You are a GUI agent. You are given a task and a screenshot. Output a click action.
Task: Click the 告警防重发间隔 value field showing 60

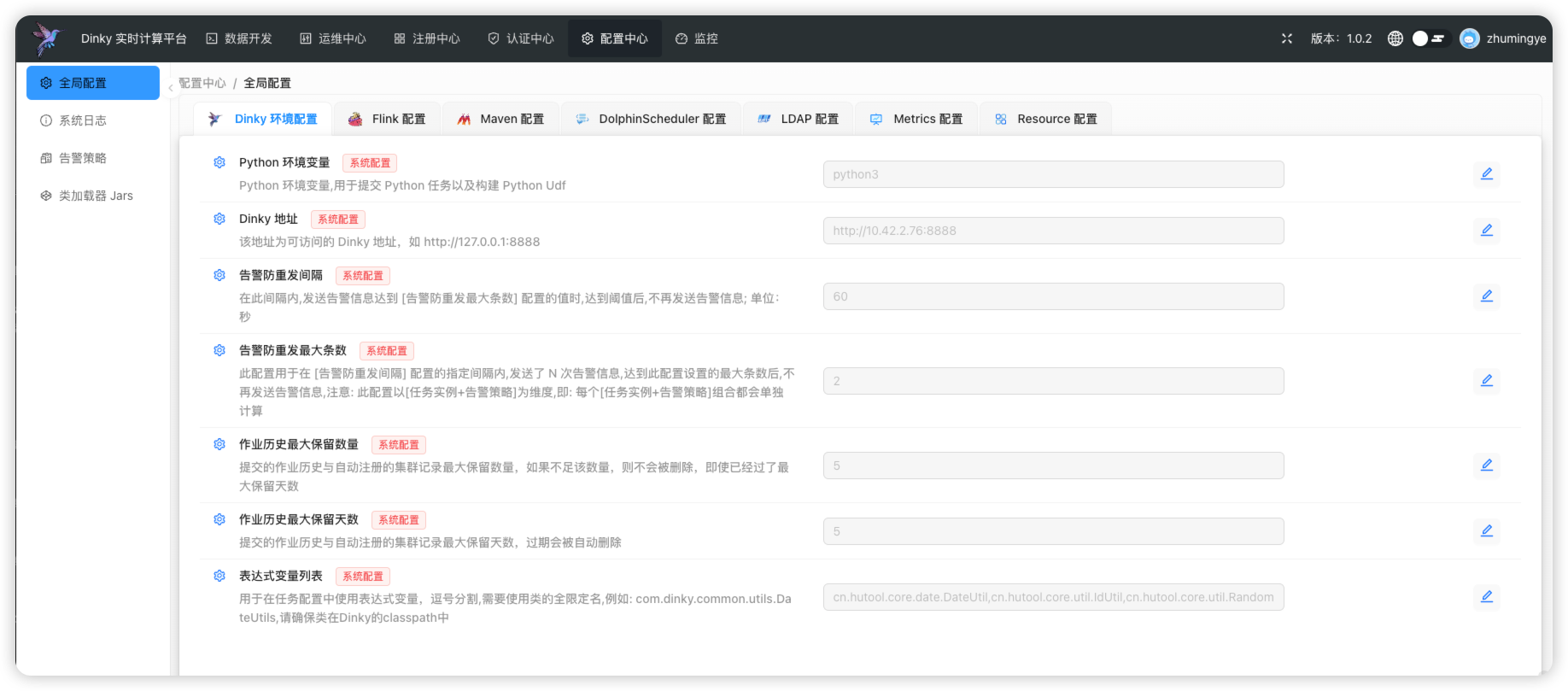click(x=1053, y=296)
